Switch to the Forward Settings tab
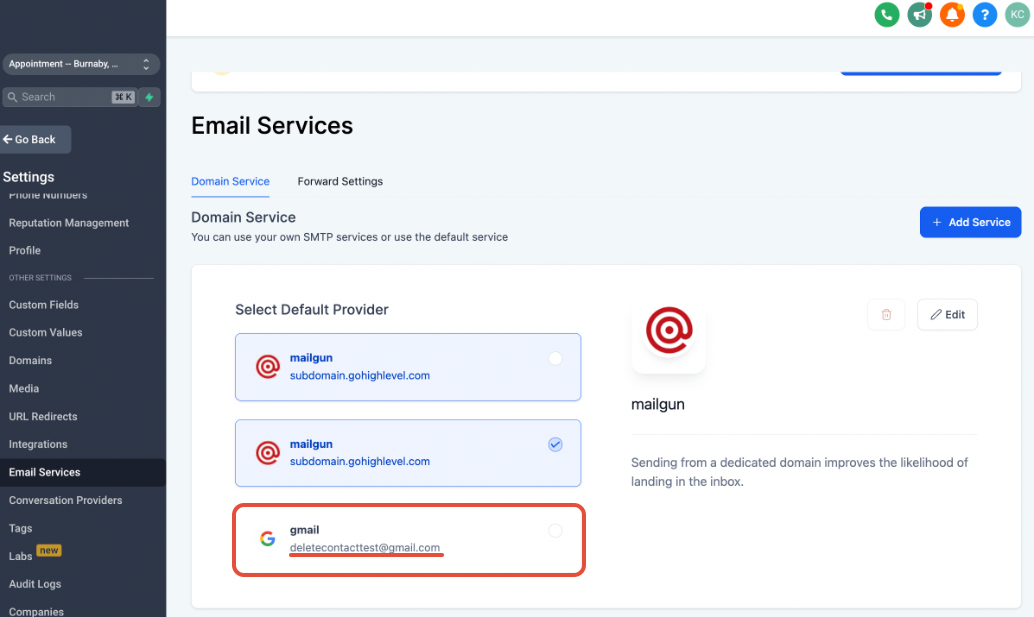The image size is (1034, 617). pyautogui.click(x=340, y=181)
